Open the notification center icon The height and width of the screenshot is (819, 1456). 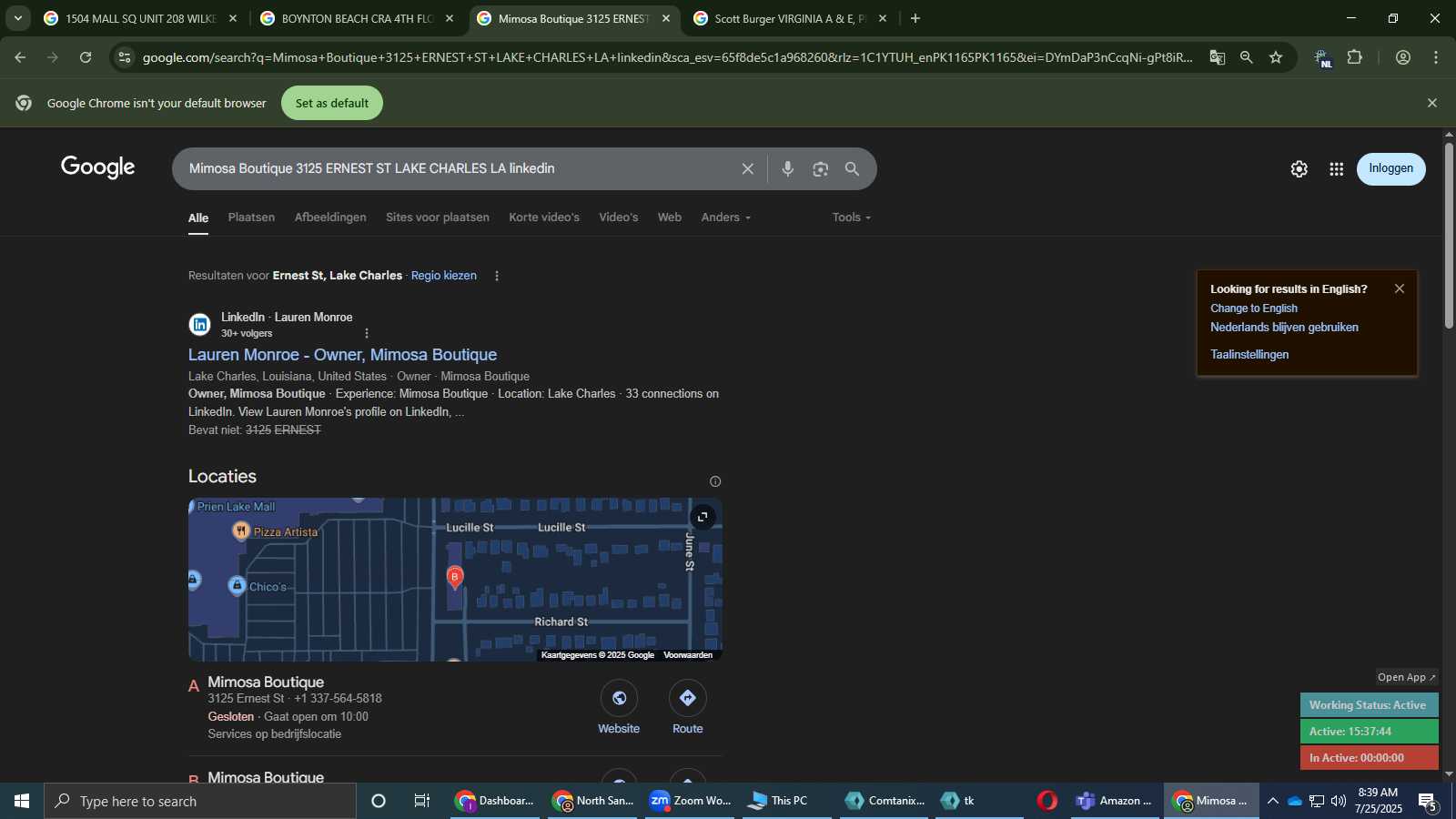(x=1427, y=801)
